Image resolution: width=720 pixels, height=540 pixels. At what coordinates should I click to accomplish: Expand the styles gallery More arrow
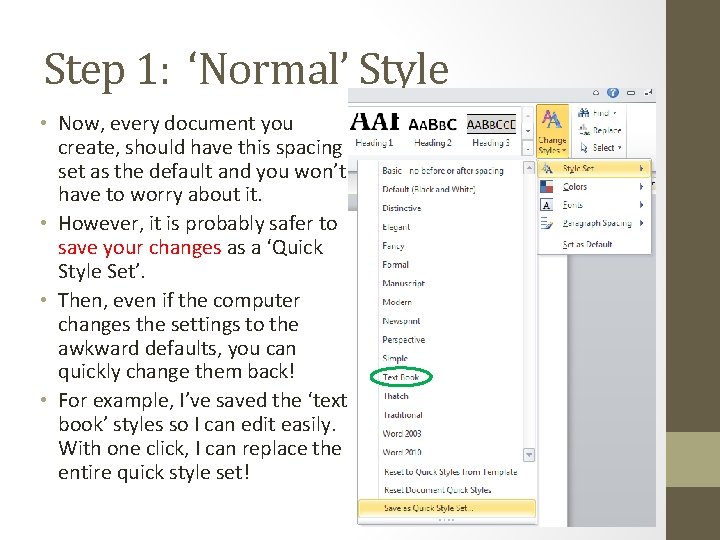(528, 149)
